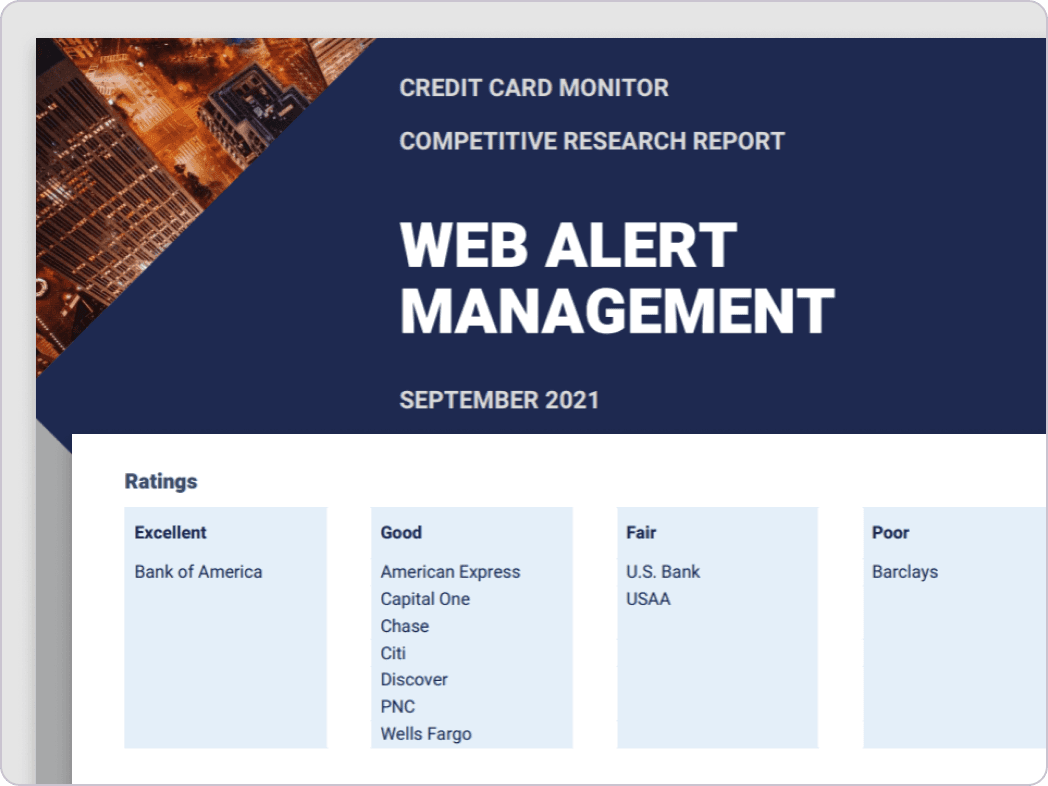Select 'Capital One' in the Good column

pos(425,599)
